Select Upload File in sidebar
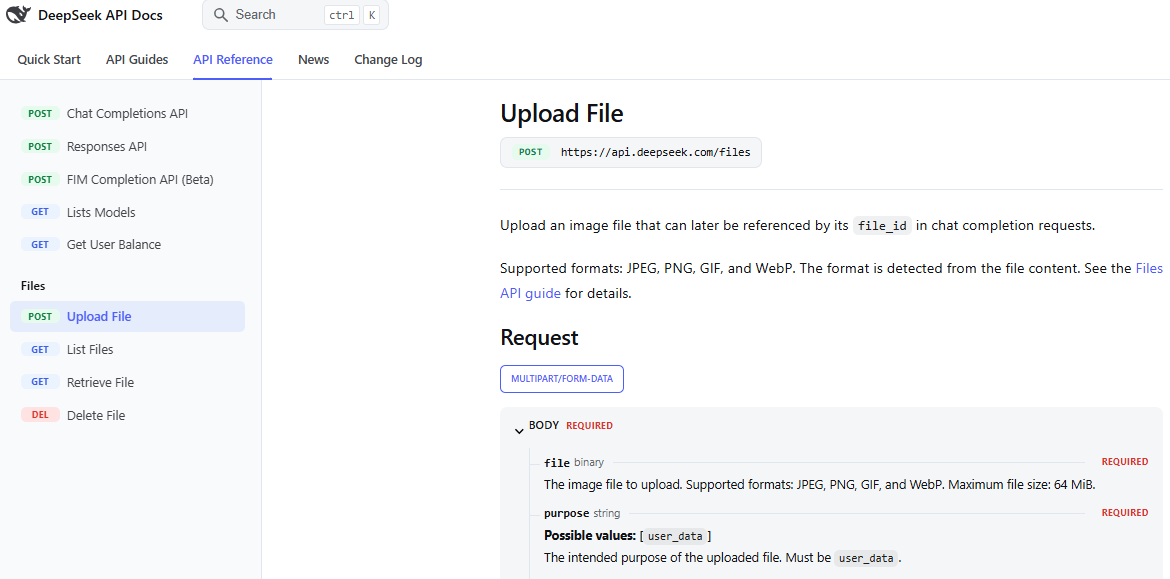 click(x=128, y=316)
